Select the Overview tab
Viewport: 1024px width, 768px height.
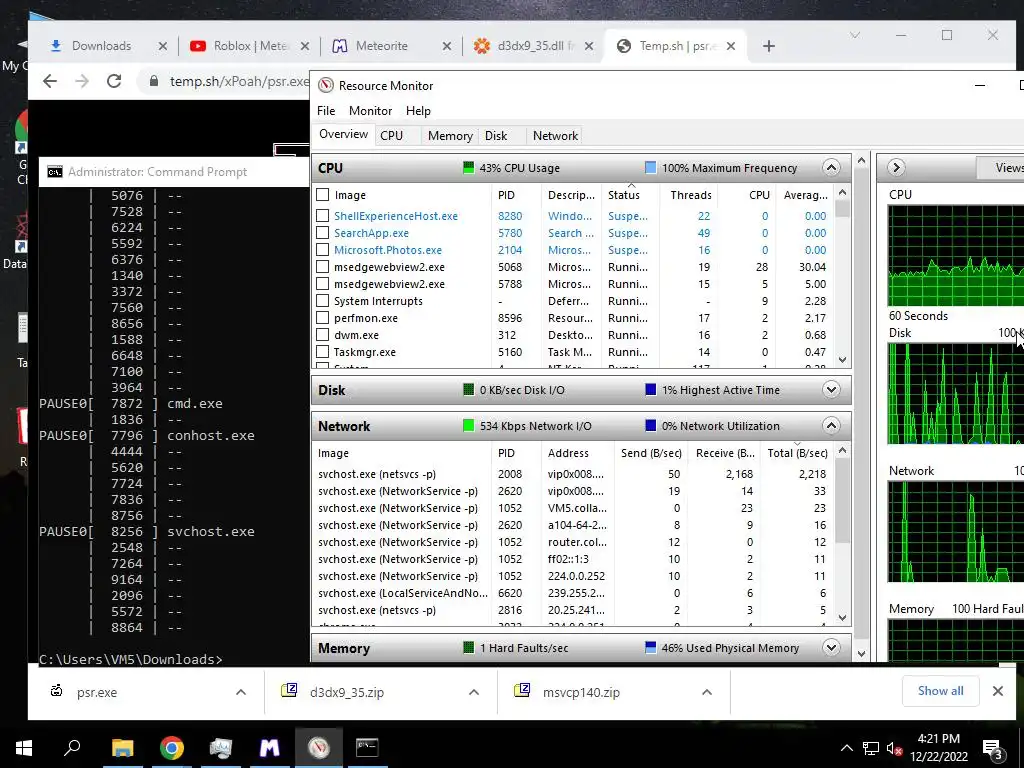pyautogui.click(x=344, y=134)
